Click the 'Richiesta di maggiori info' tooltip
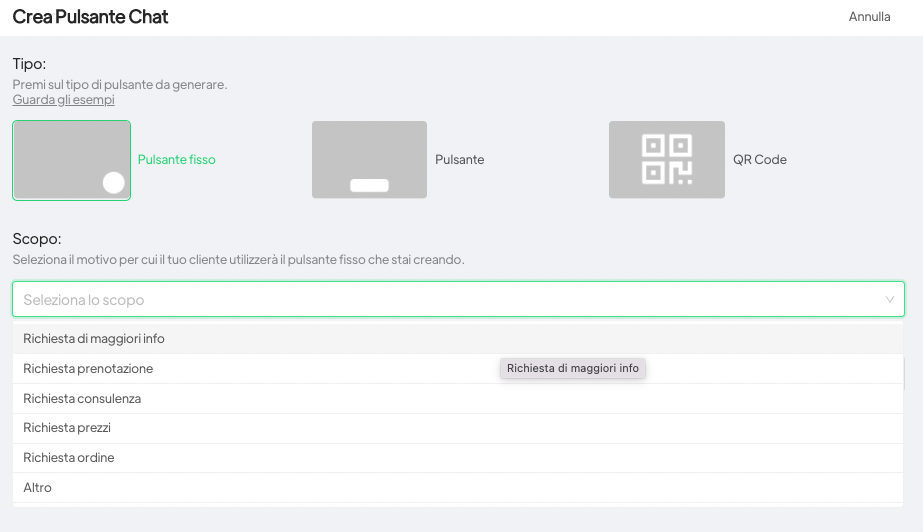The height and width of the screenshot is (532, 923). point(572,369)
